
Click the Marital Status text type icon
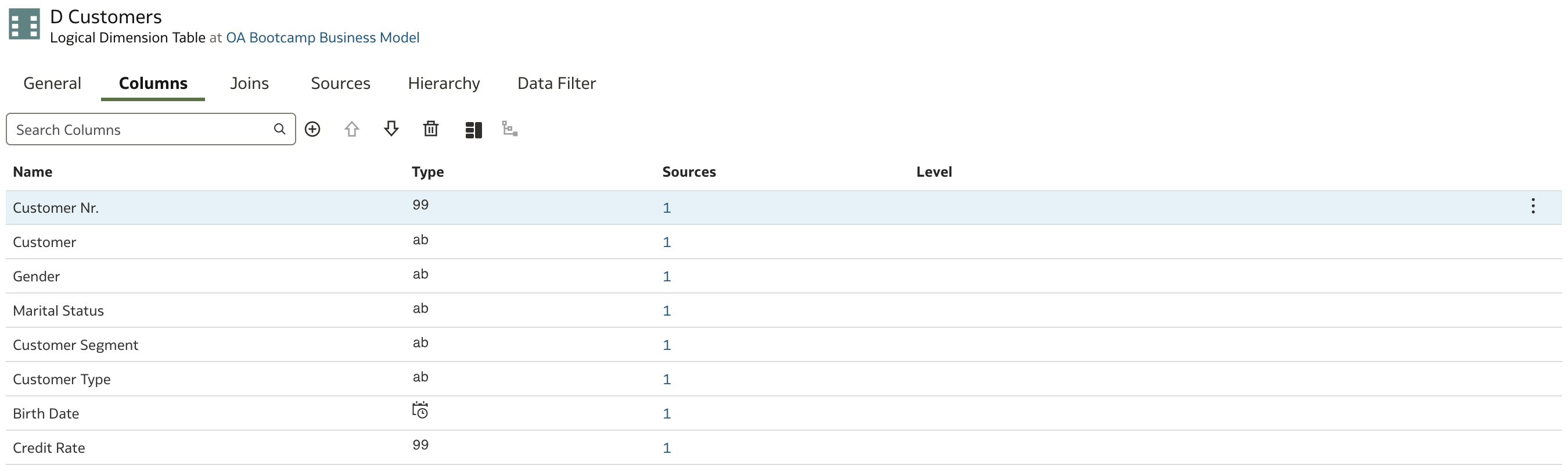(x=420, y=308)
